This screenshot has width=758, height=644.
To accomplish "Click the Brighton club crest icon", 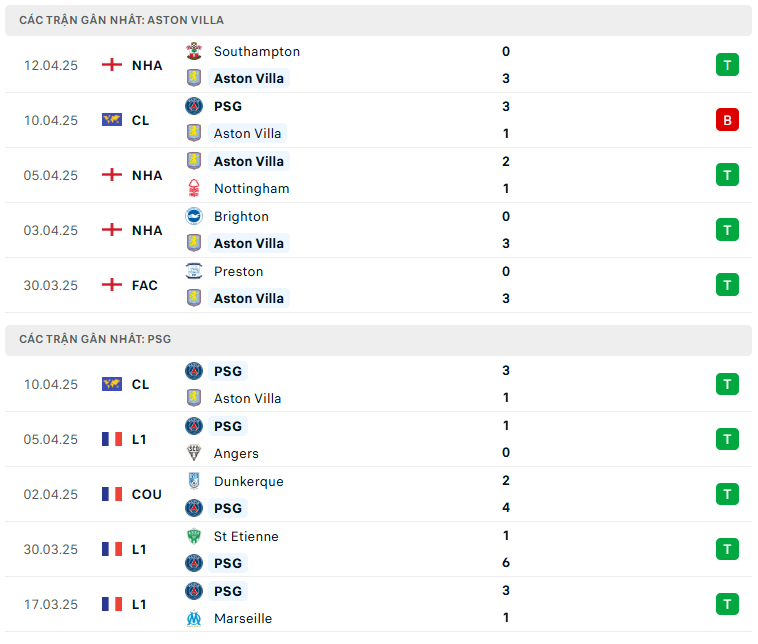I will pos(193,216).
